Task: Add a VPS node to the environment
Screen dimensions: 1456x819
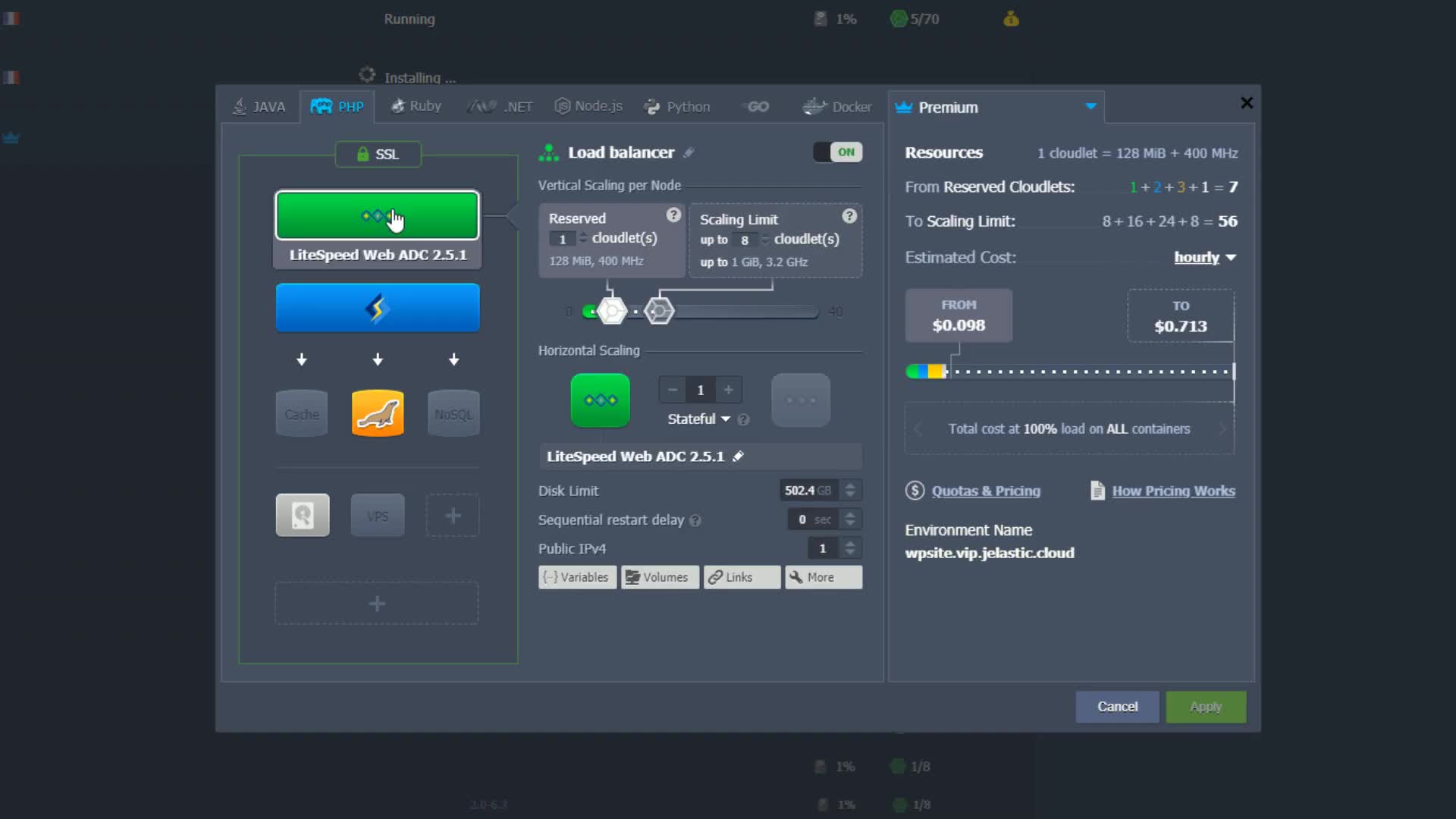Action: [377, 515]
